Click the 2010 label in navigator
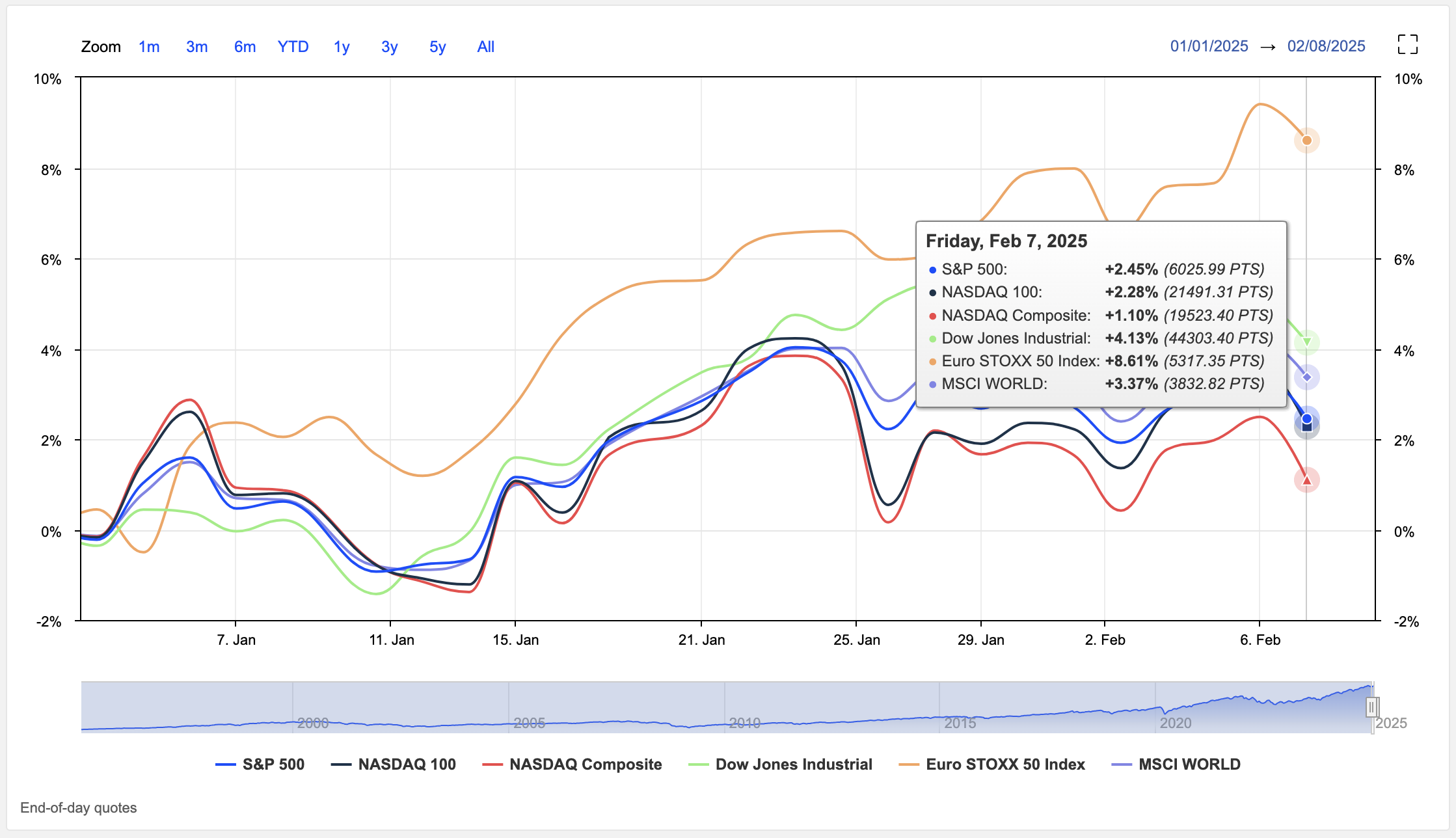 point(744,723)
